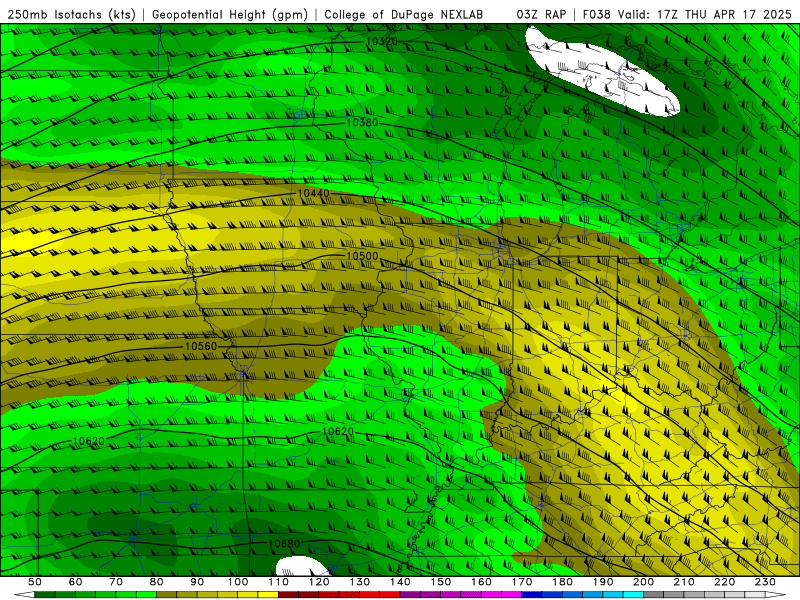The height and width of the screenshot is (600, 800).
Task: Click the 210 value on the color scale
Action: point(684,582)
